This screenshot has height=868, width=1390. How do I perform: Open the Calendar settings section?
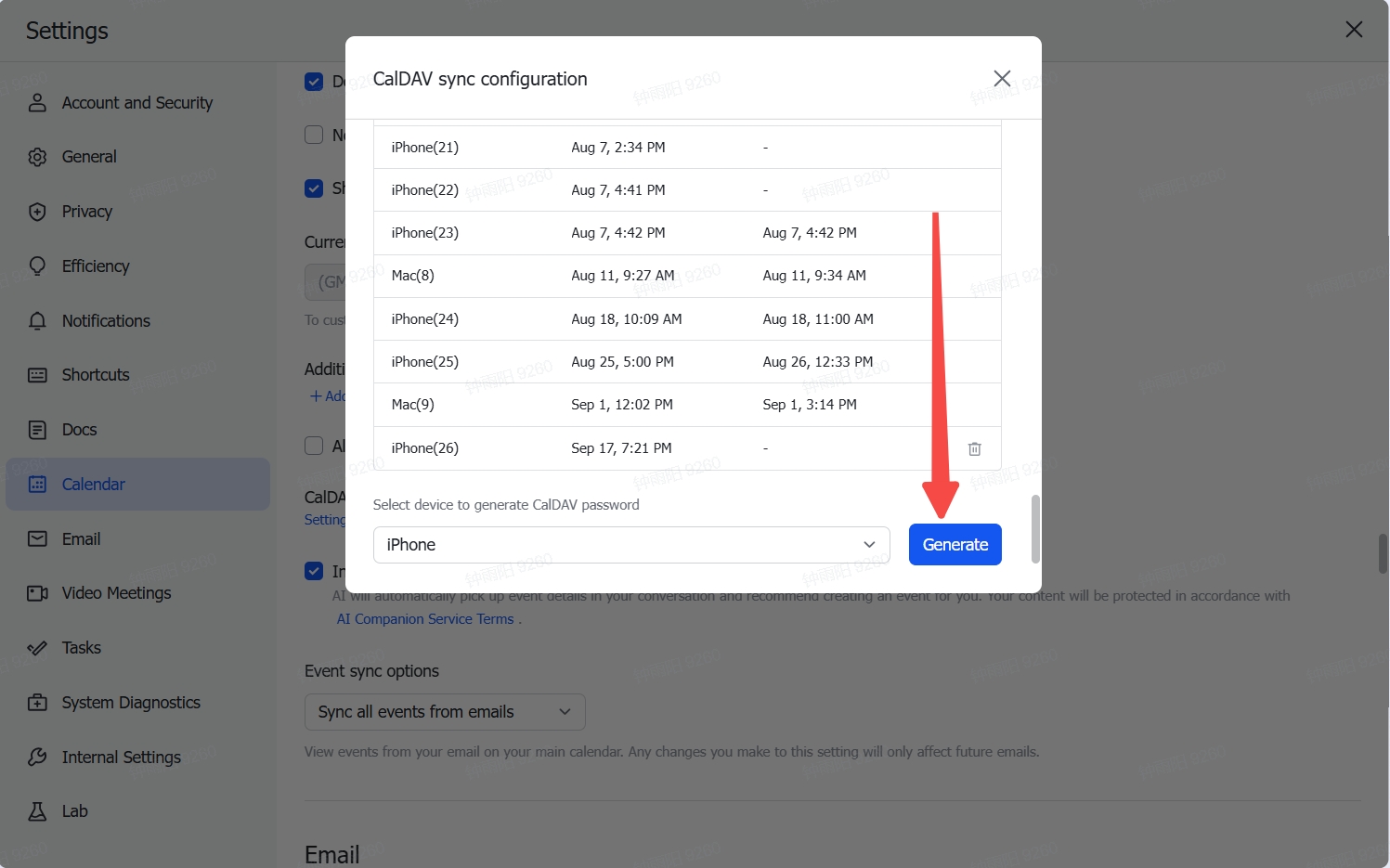(x=138, y=485)
